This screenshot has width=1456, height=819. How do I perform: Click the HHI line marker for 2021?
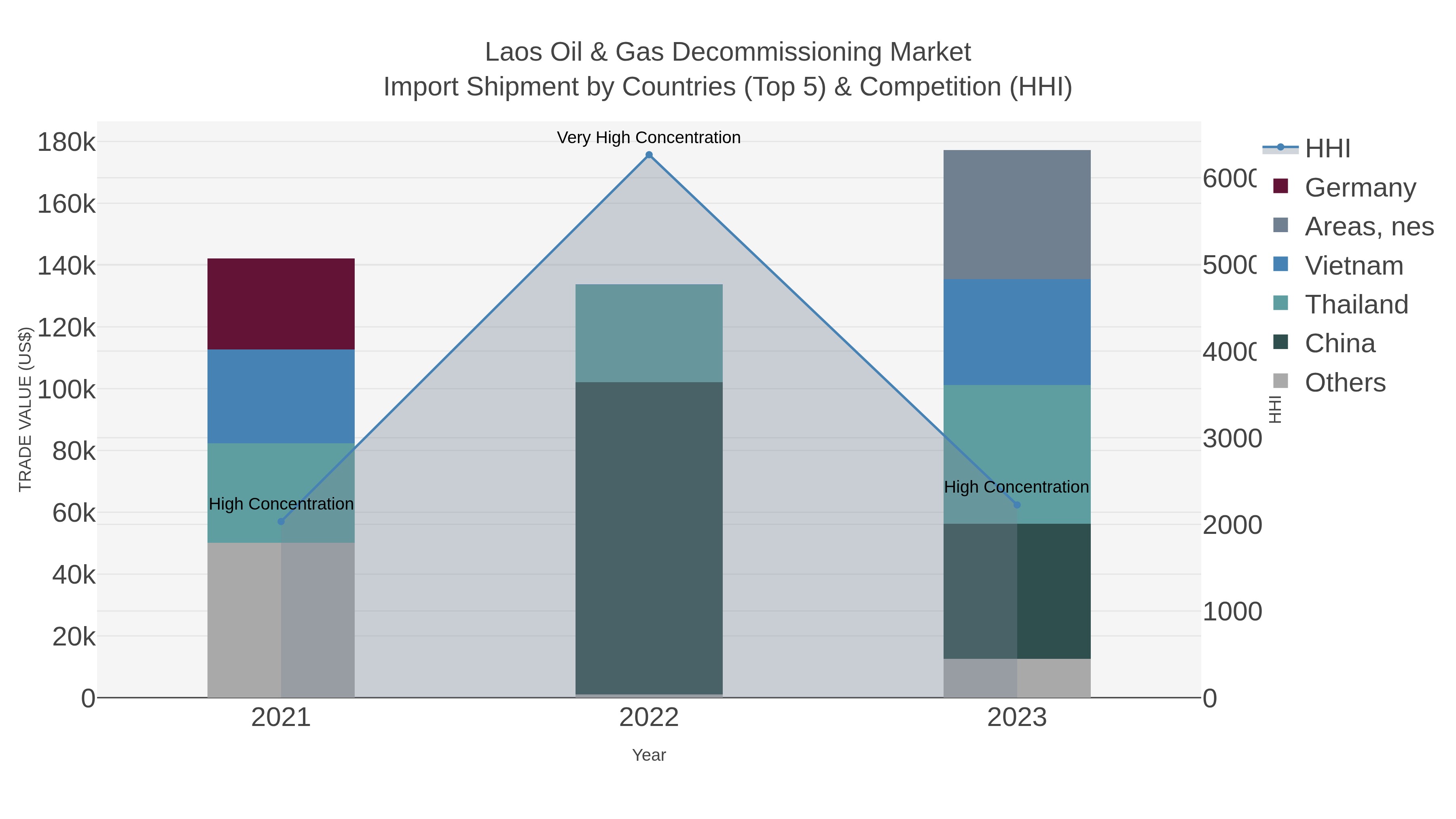point(281,522)
